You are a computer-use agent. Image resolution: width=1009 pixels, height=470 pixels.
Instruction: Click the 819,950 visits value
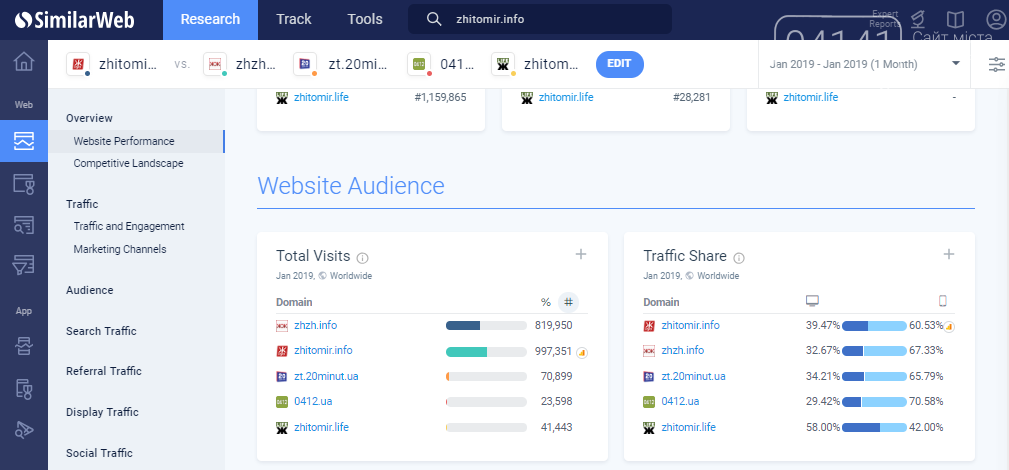click(x=553, y=325)
